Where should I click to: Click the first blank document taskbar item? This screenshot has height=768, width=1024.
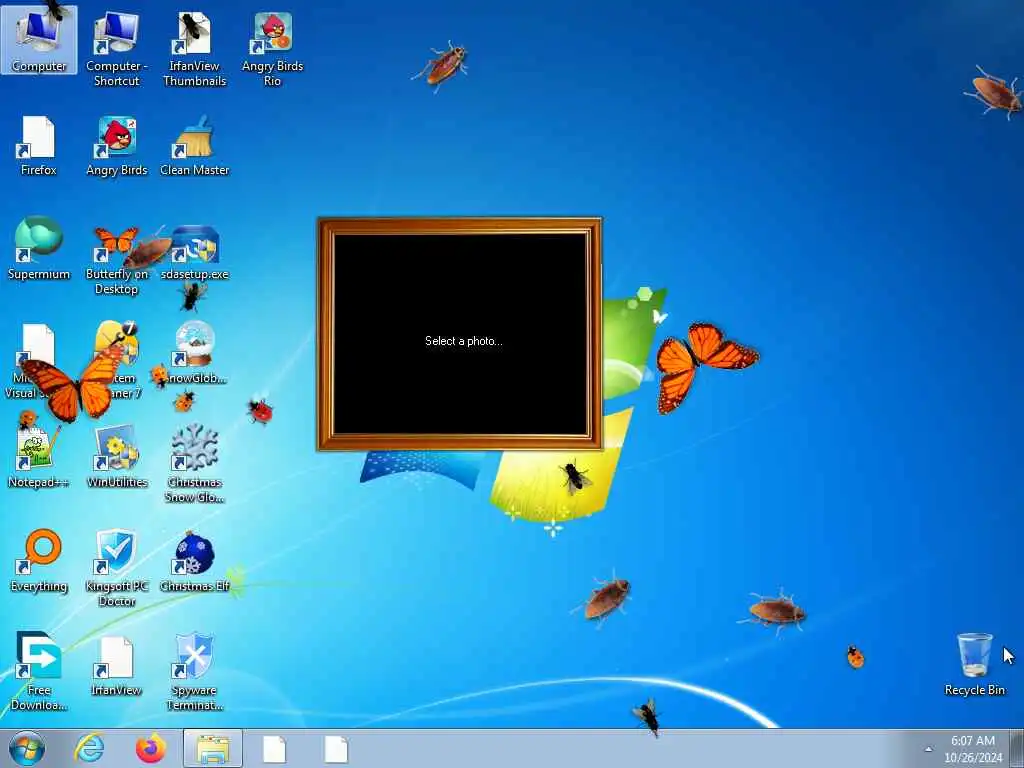coord(274,748)
